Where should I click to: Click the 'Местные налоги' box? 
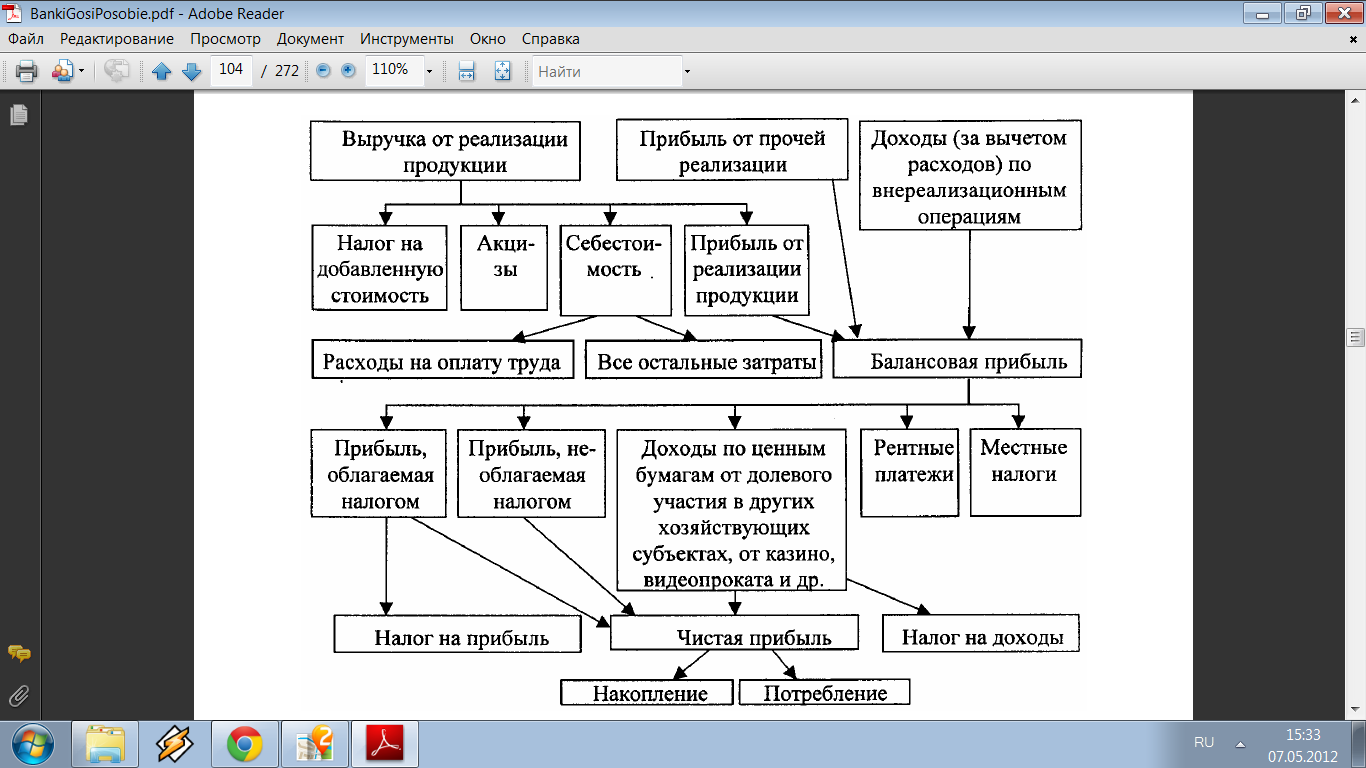point(1025,473)
